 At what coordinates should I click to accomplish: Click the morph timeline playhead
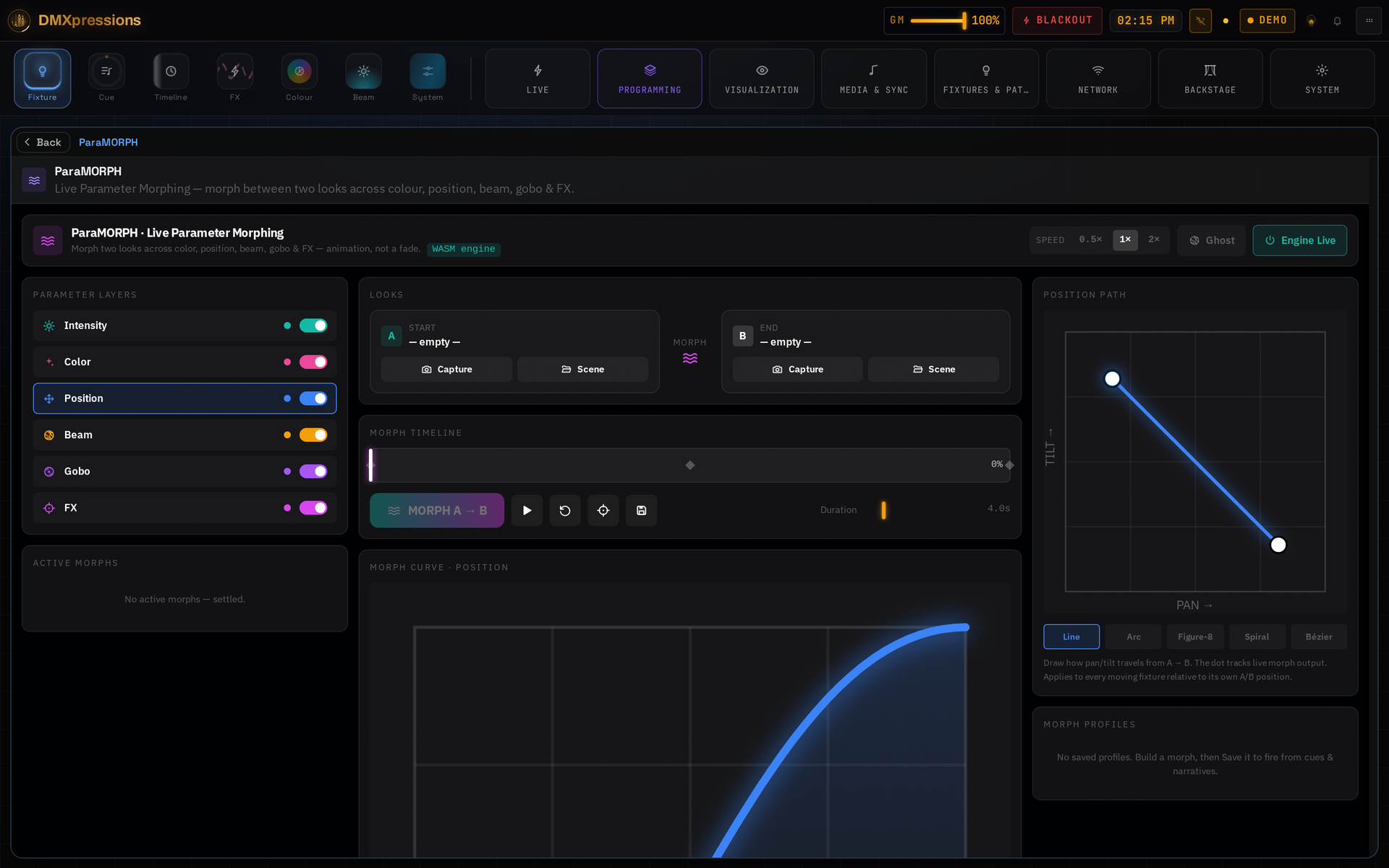(x=371, y=465)
